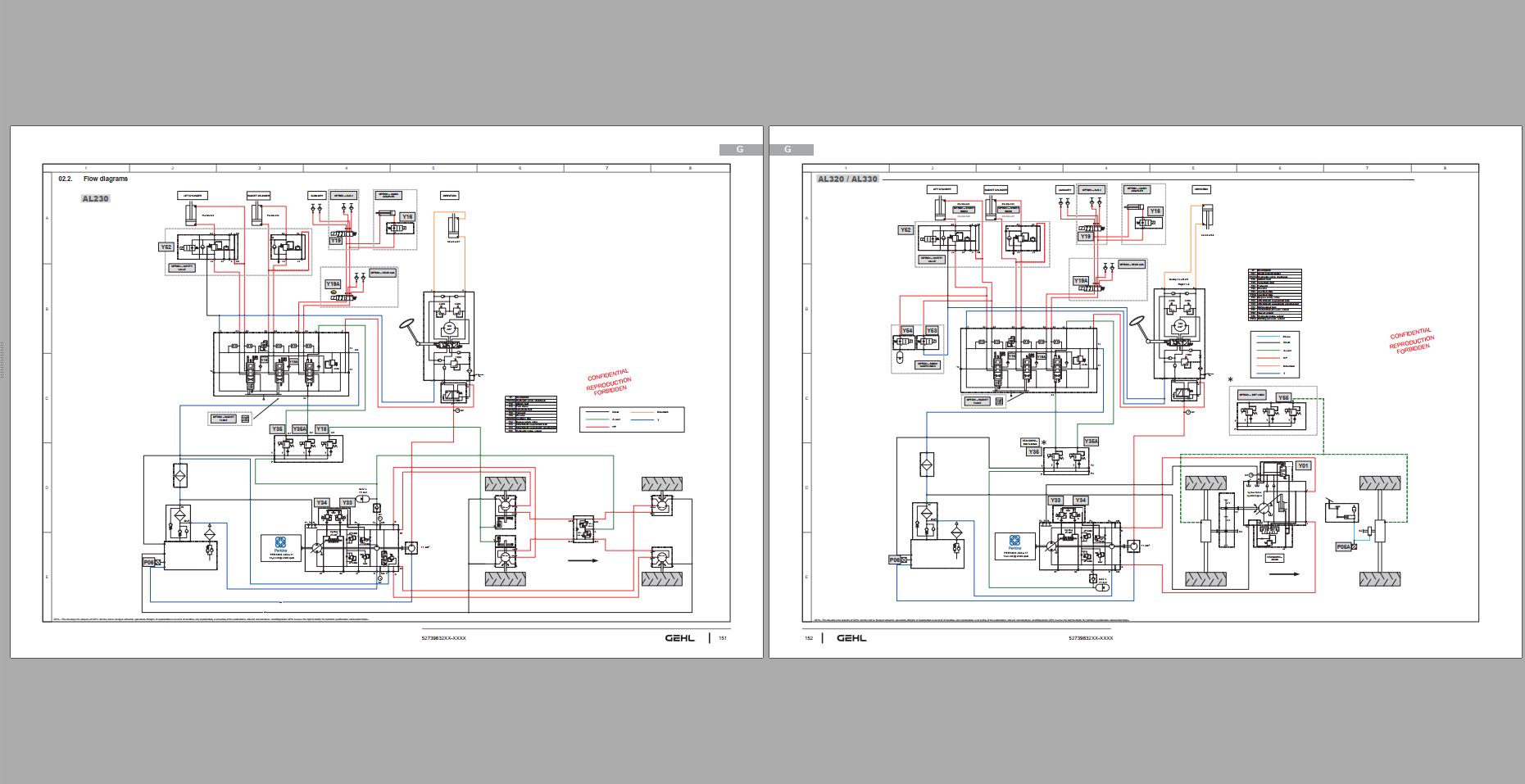Viewport: 1525px width, 784px height.
Task: Select the "02.2." section number
Action: [66, 179]
